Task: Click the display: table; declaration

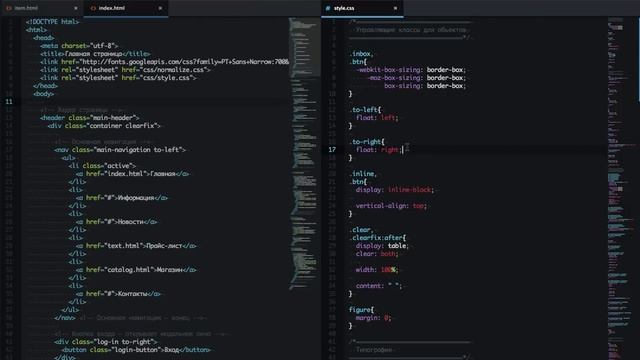Action: 382,246
